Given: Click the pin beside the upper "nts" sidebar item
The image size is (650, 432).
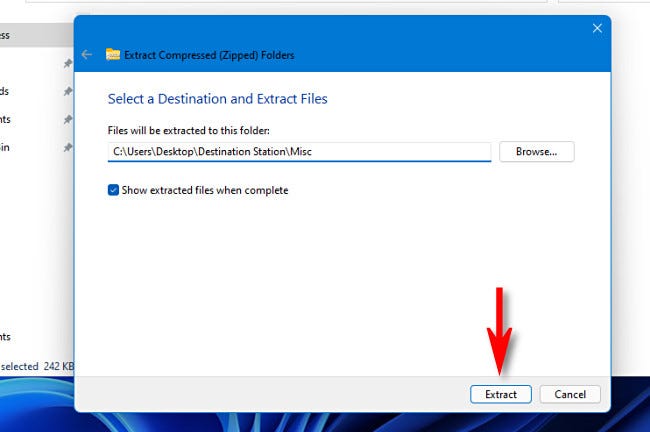Looking at the screenshot, I should click(67, 119).
